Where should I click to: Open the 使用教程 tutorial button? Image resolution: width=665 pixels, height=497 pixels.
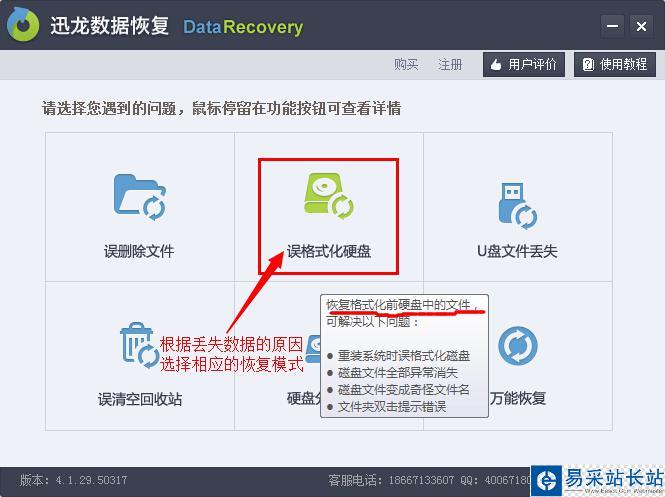click(615, 64)
